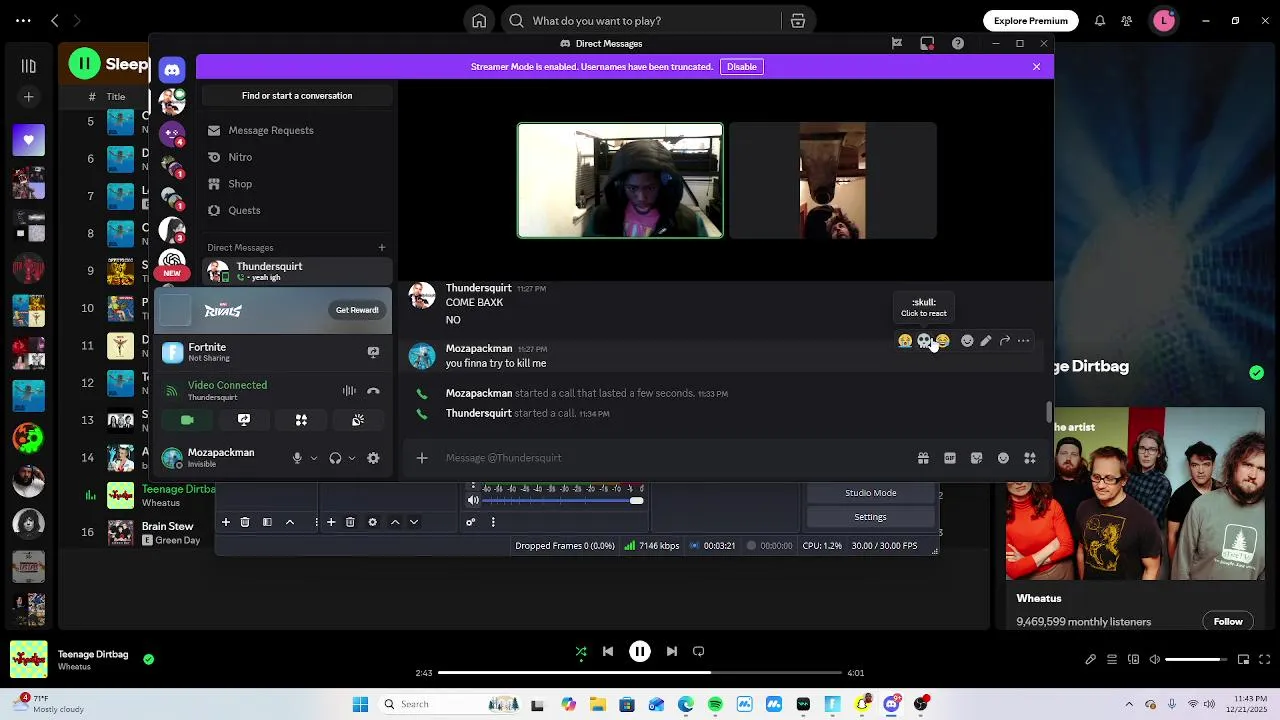Select the Thundersquirt direct message
This screenshot has width=1280, height=720.
[296, 271]
